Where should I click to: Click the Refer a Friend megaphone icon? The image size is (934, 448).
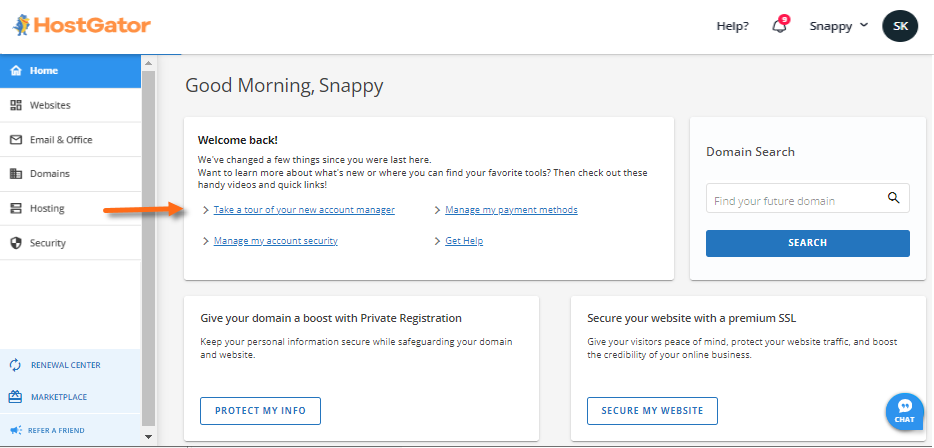(15, 430)
